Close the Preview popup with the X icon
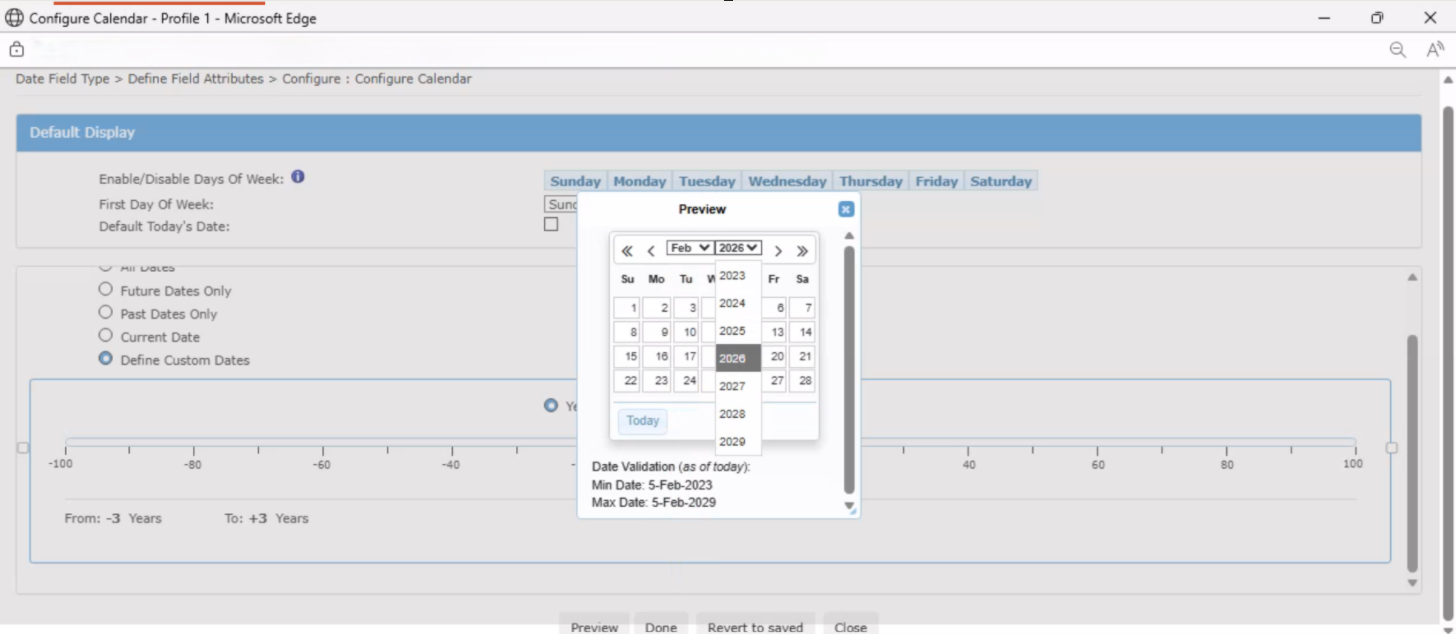 [845, 209]
